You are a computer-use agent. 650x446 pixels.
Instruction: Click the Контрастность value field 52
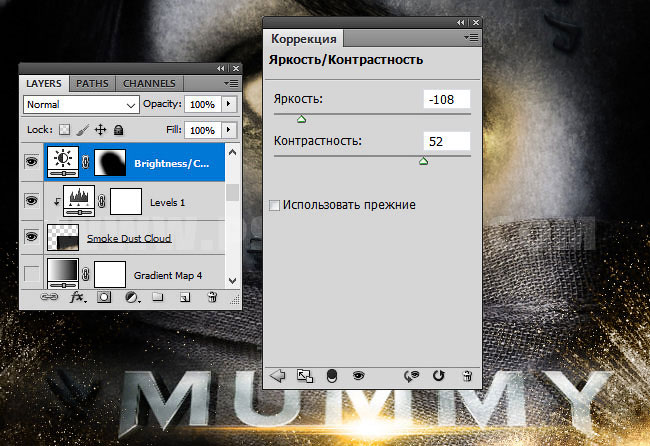[447, 141]
